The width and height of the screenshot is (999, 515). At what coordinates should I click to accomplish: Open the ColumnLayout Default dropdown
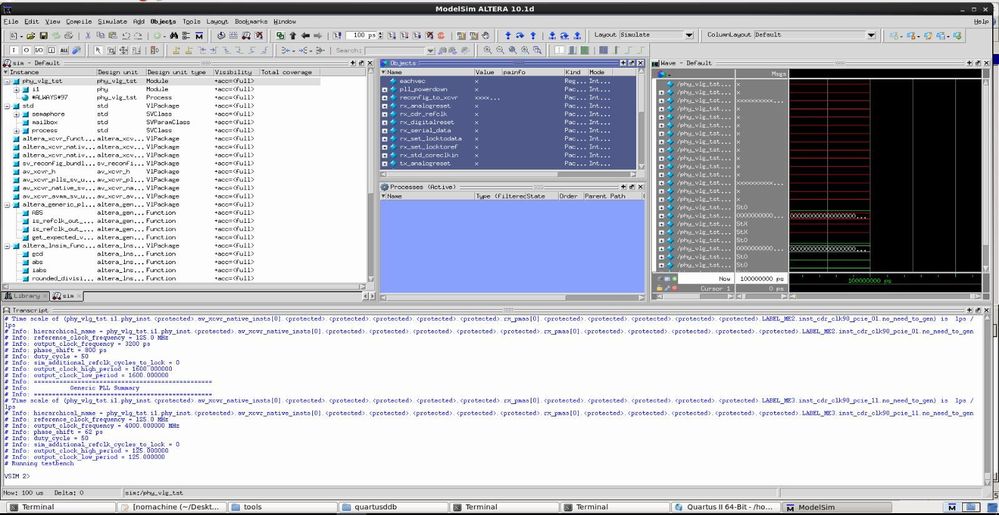pyautogui.click(x=871, y=35)
